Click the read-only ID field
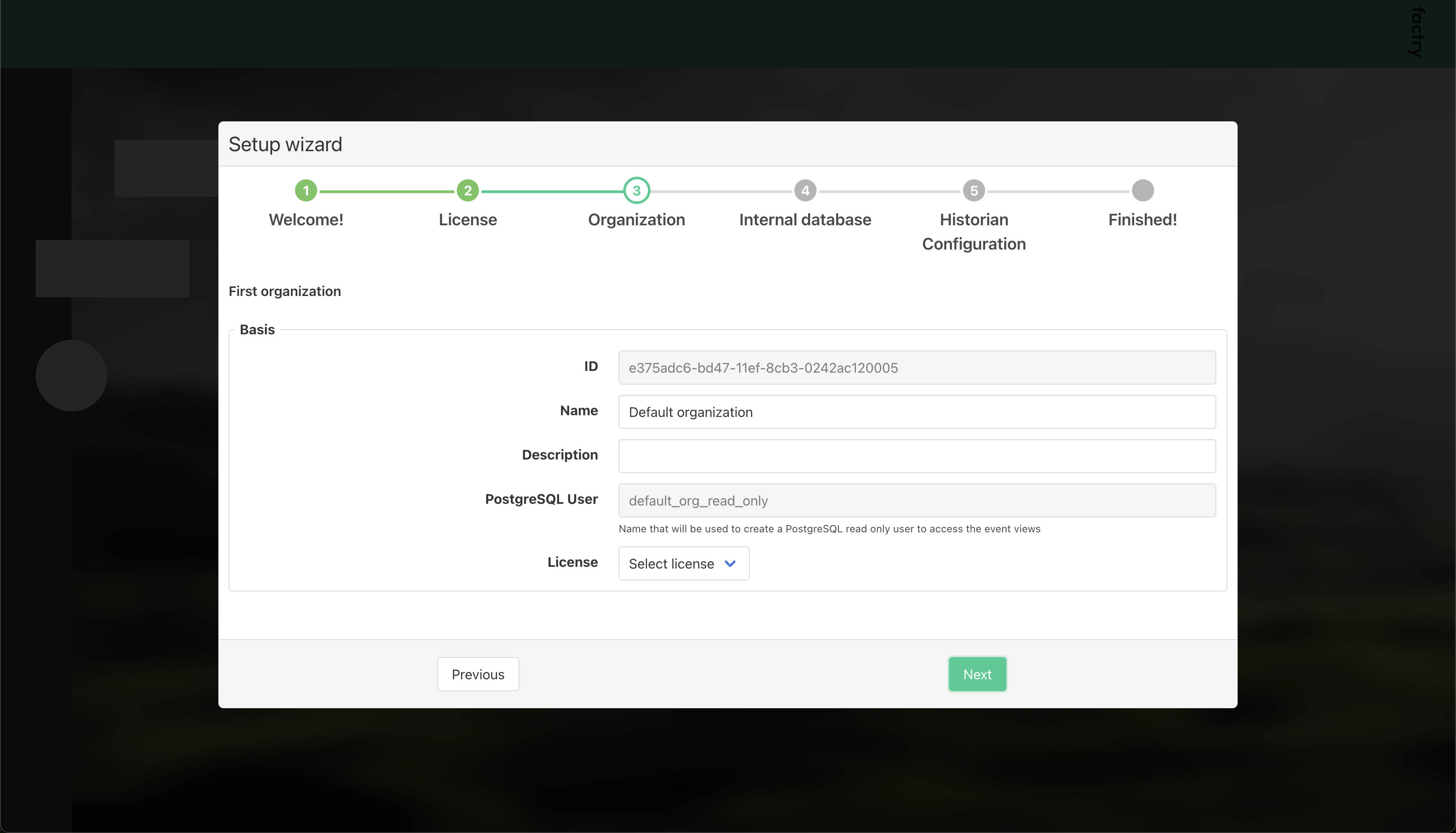This screenshot has width=1456, height=833. click(917, 368)
